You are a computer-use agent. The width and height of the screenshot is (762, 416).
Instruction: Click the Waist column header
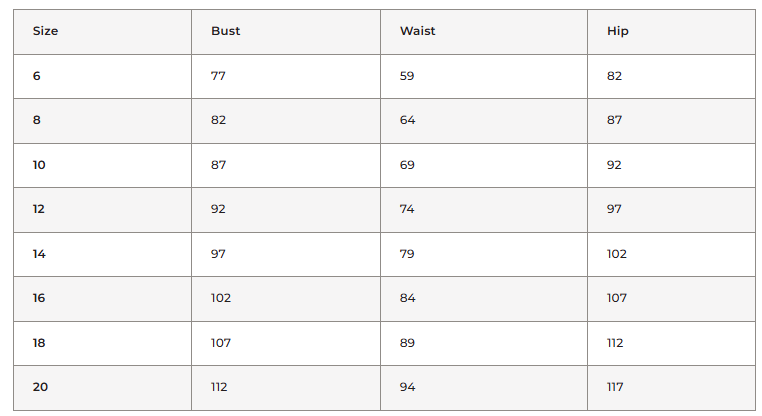[417, 31]
